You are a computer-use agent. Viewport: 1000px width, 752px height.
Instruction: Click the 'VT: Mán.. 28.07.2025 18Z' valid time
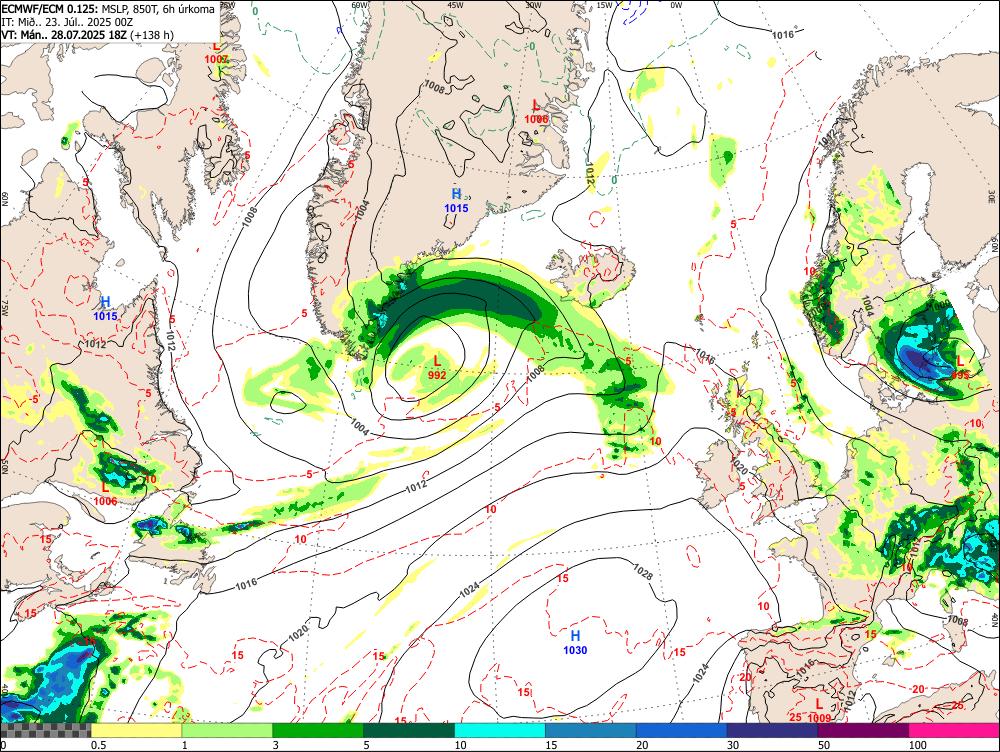64,34
